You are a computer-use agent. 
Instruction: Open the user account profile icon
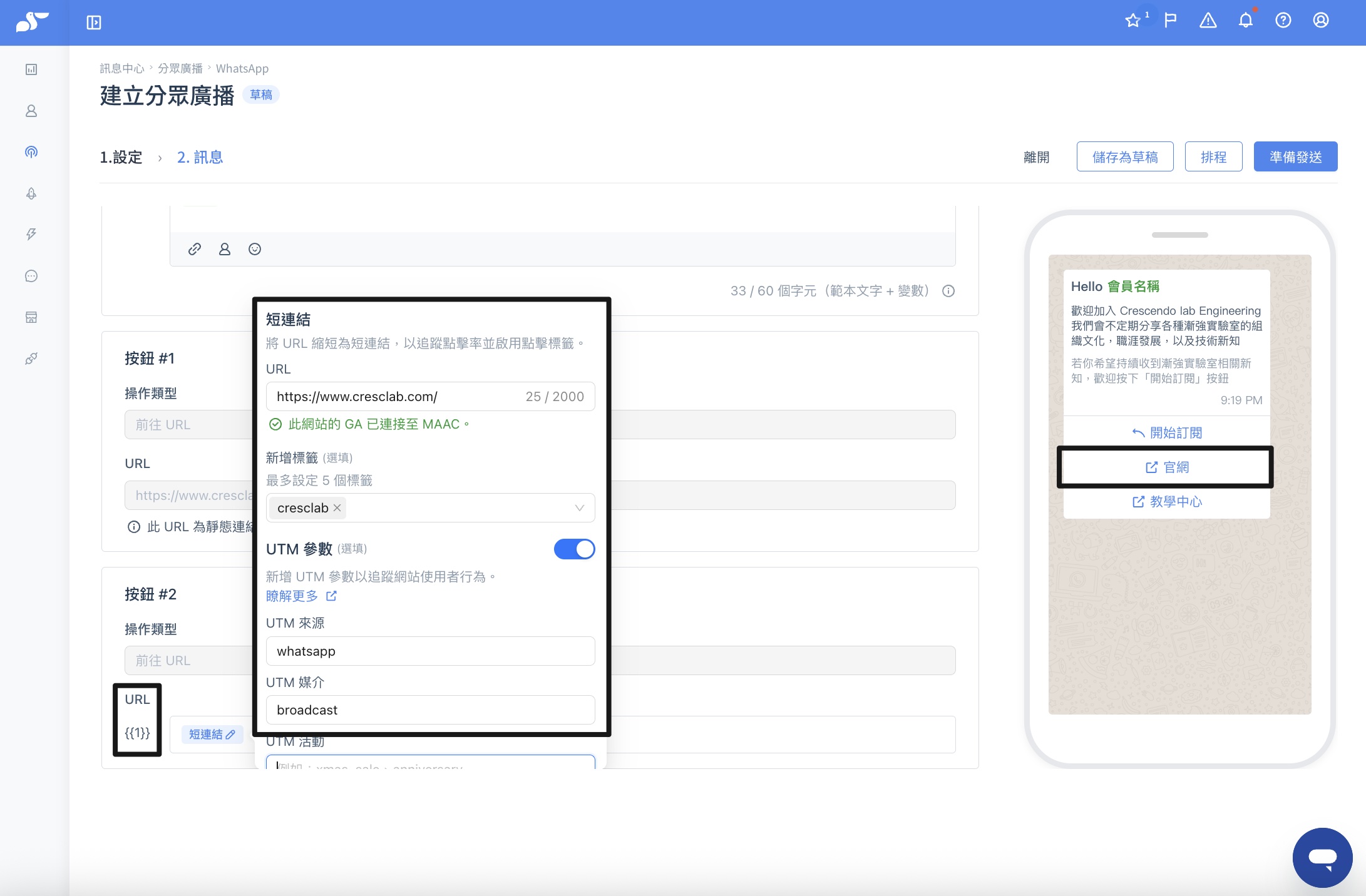[1321, 21]
